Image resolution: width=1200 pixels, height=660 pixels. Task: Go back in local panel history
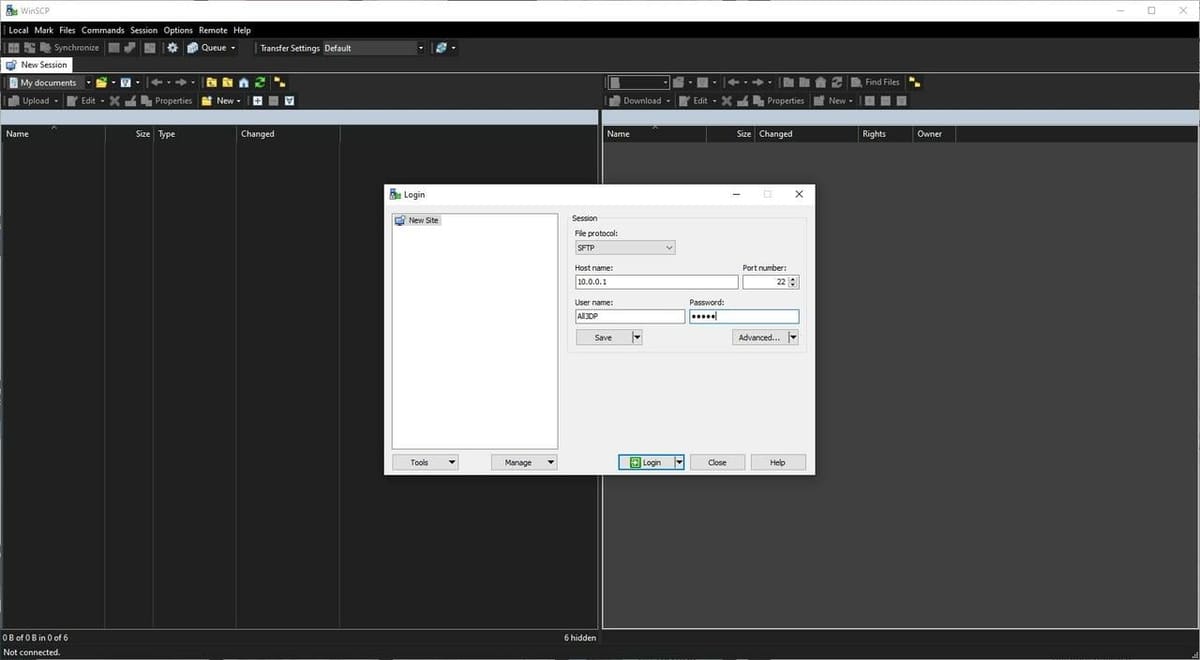[x=156, y=82]
